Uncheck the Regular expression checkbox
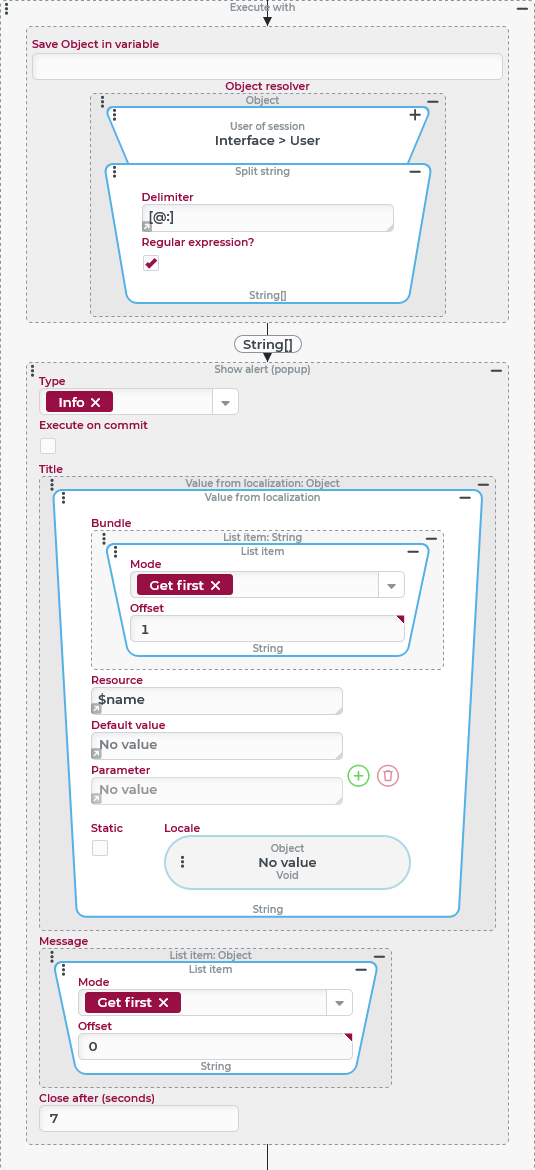535x1170 pixels. 151,263
